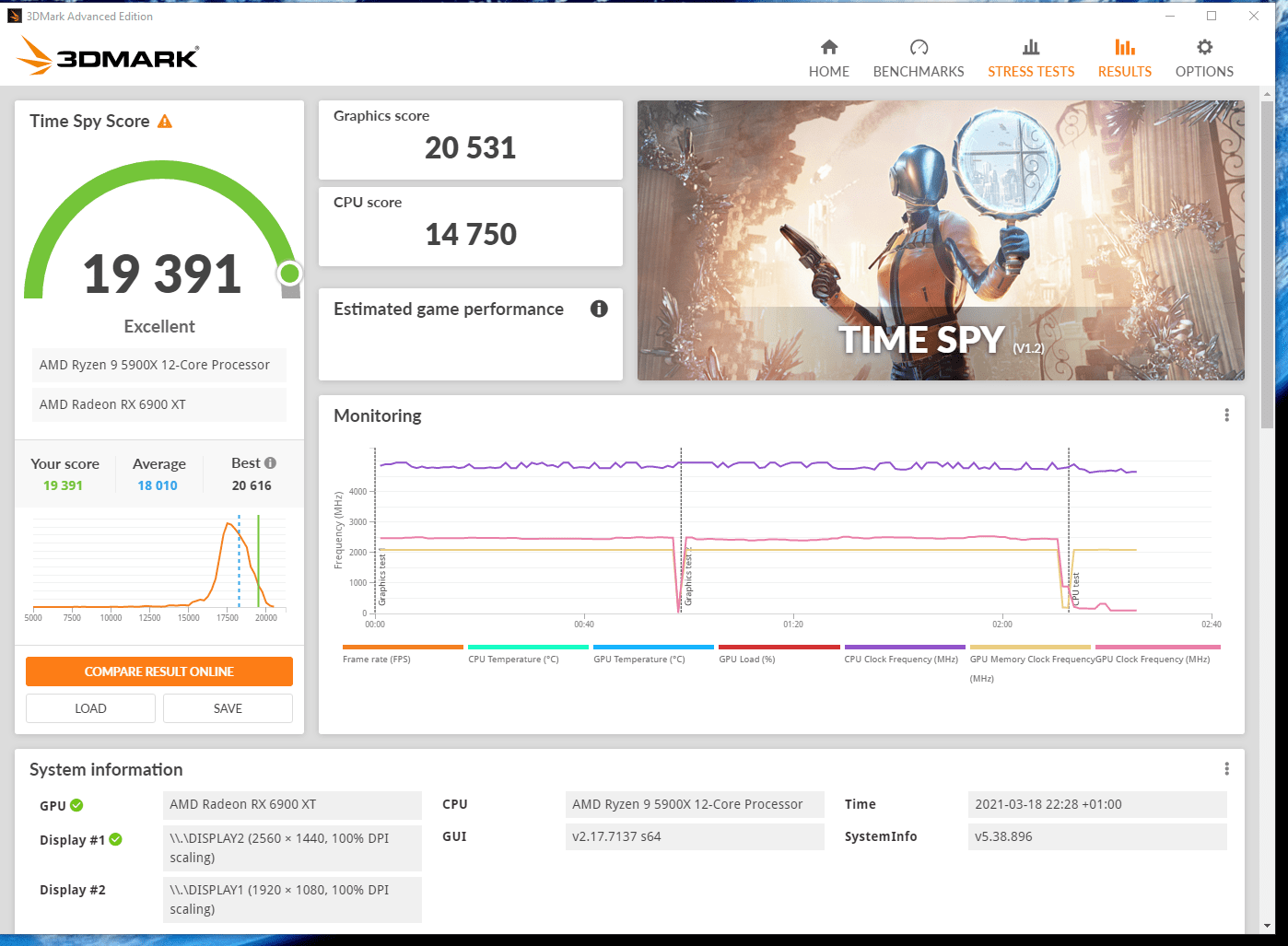This screenshot has width=1288, height=946.
Task: Click AMD Radeon RX 6900 XT under score
Action: [x=159, y=404]
